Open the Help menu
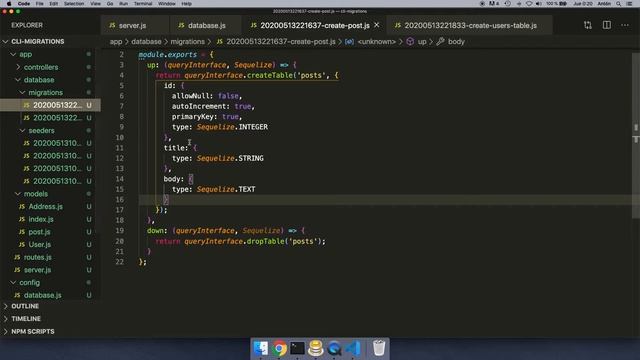 click(x=187, y=4)
